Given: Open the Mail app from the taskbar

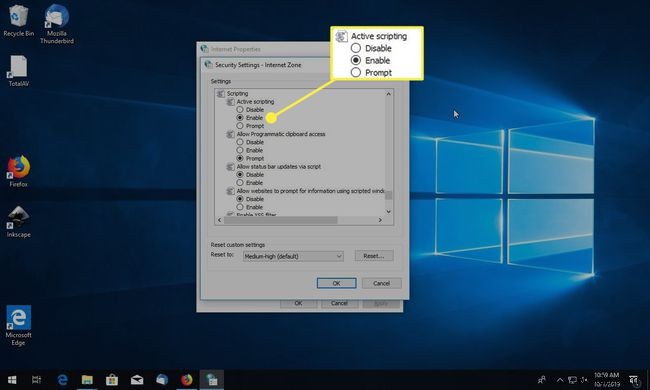Looking at the screenshot, I should (x=137, y=380).
